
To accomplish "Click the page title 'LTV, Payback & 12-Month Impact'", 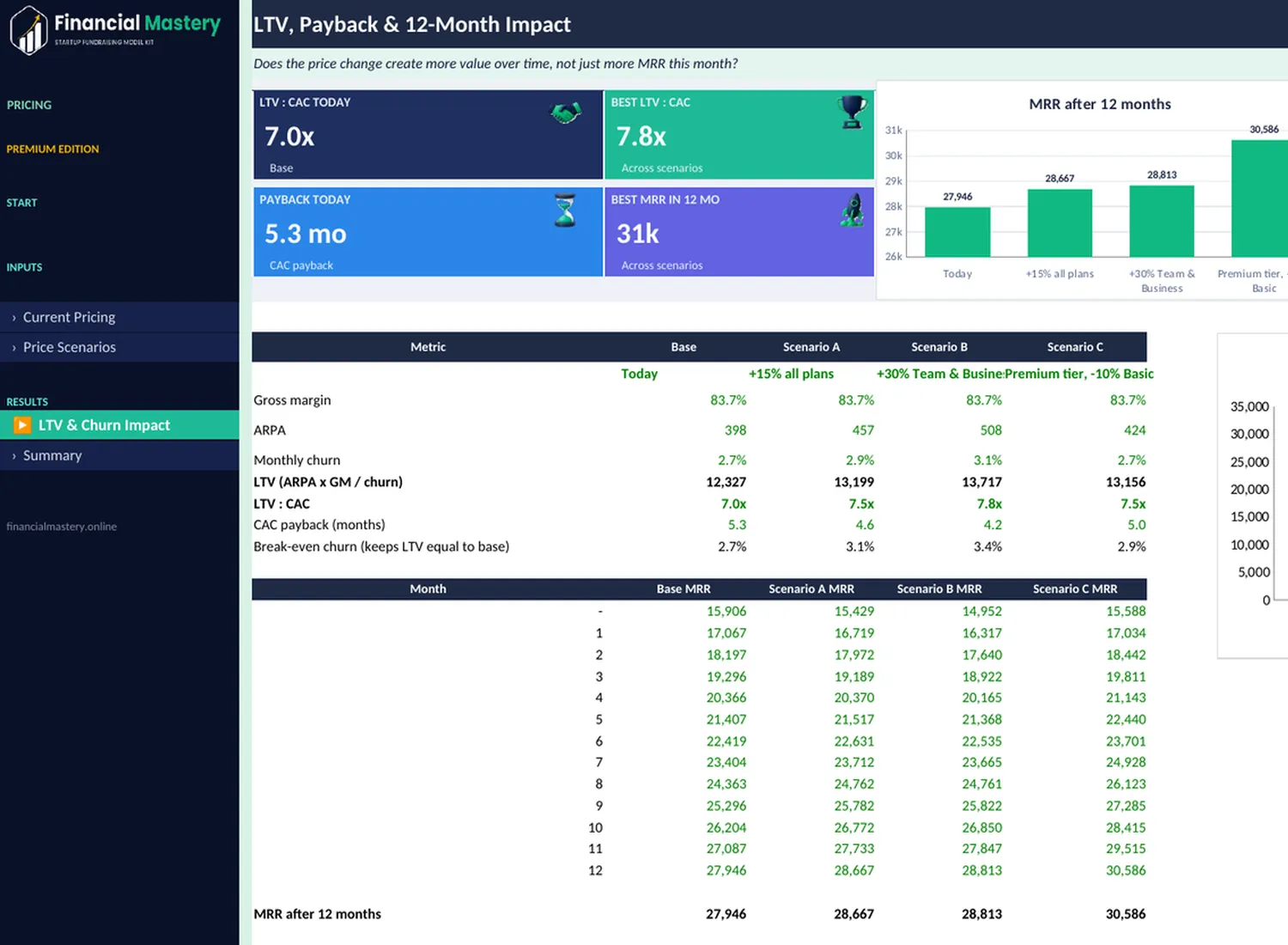I will 412,25.
